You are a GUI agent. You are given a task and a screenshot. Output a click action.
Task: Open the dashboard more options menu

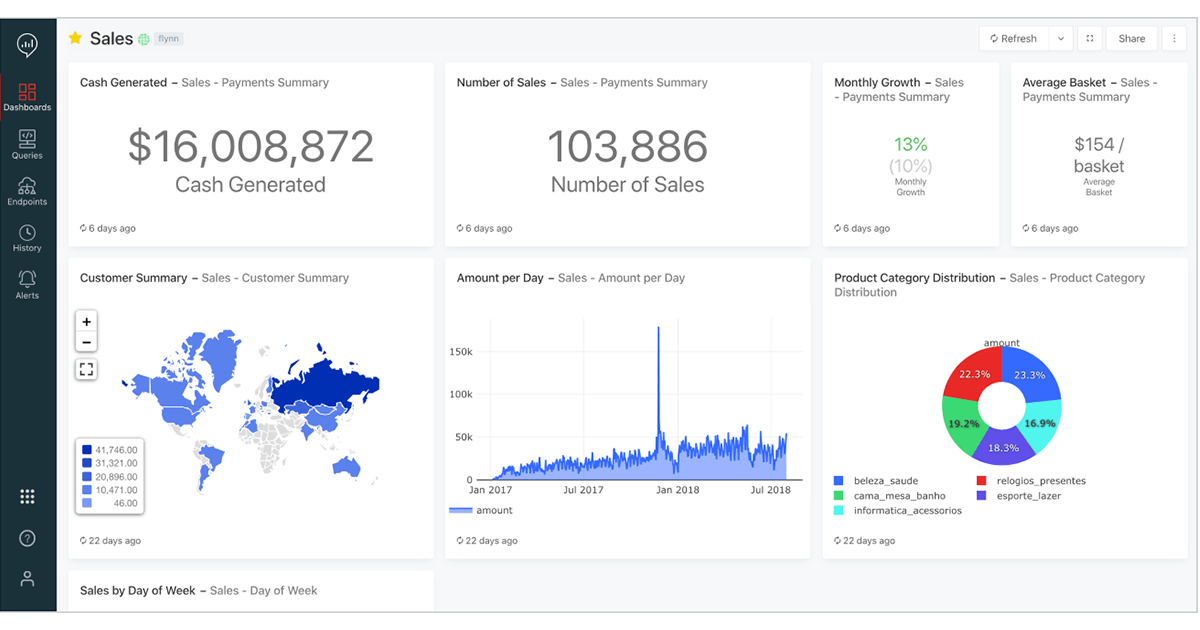pos(1174,39)
